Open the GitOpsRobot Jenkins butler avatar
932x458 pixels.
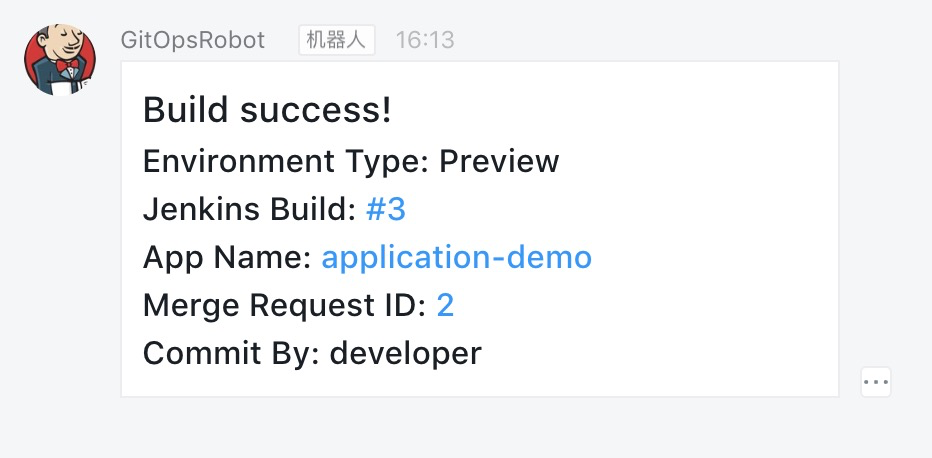(x=59, y=59)
